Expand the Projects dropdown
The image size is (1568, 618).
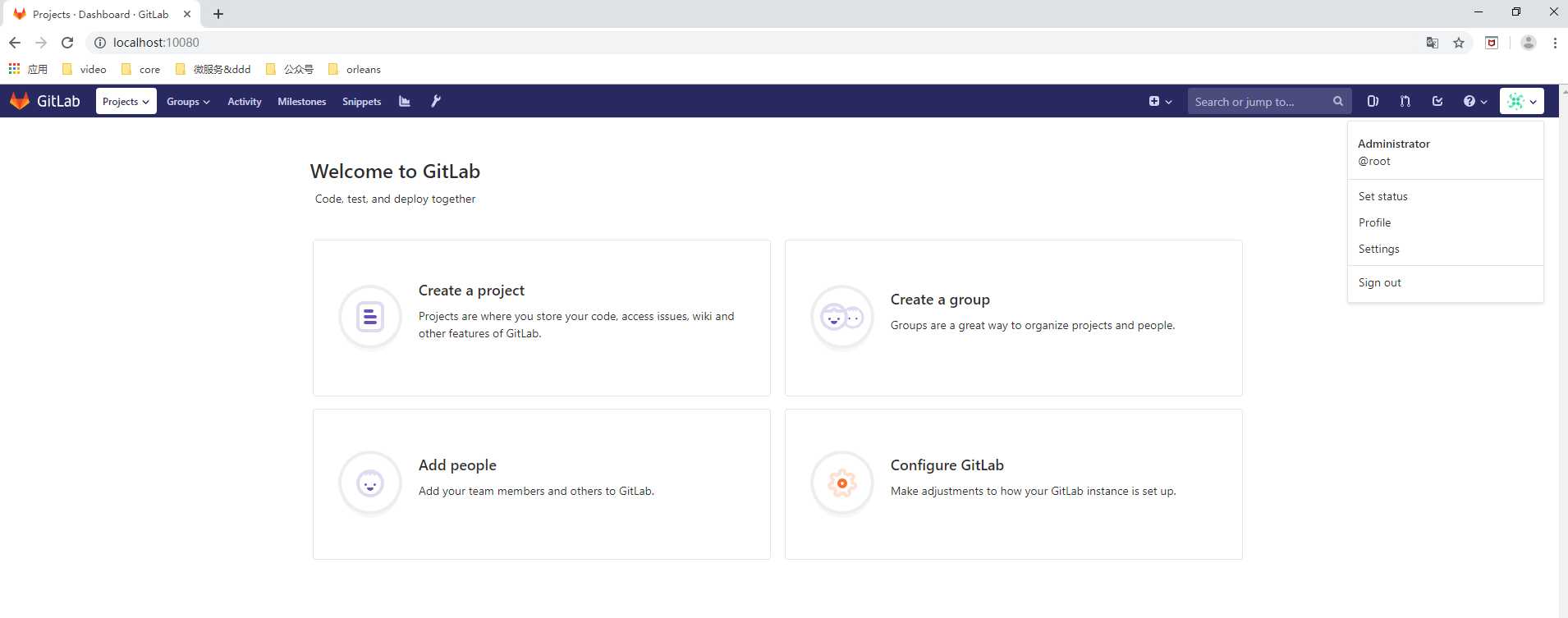coord(126,101)
